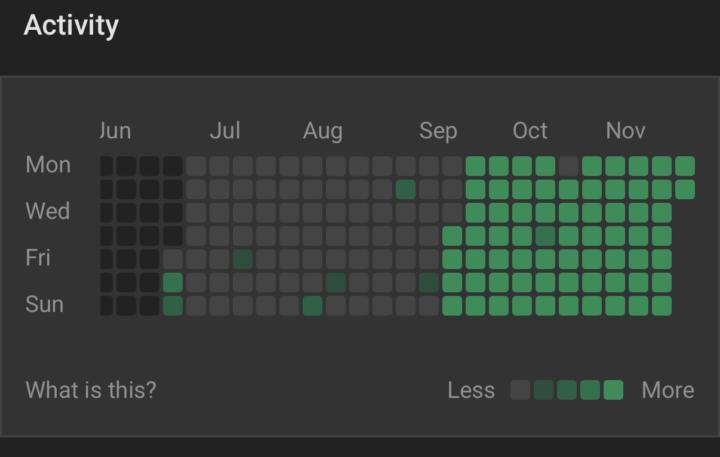Click the fourth legend swatch from the left
720x457 pixels.
[x=590, y=390]
